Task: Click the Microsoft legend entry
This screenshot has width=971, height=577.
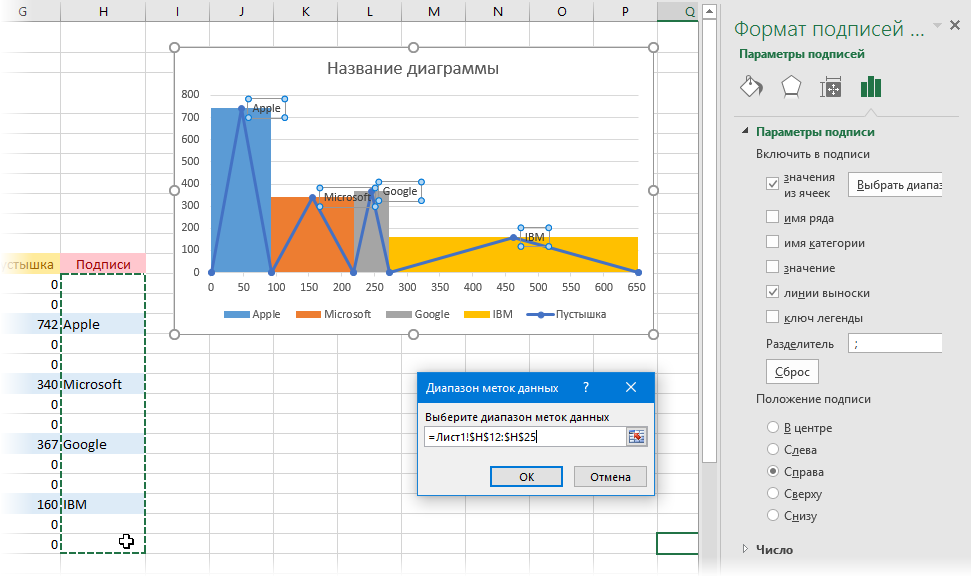Action: pos(333,315)
